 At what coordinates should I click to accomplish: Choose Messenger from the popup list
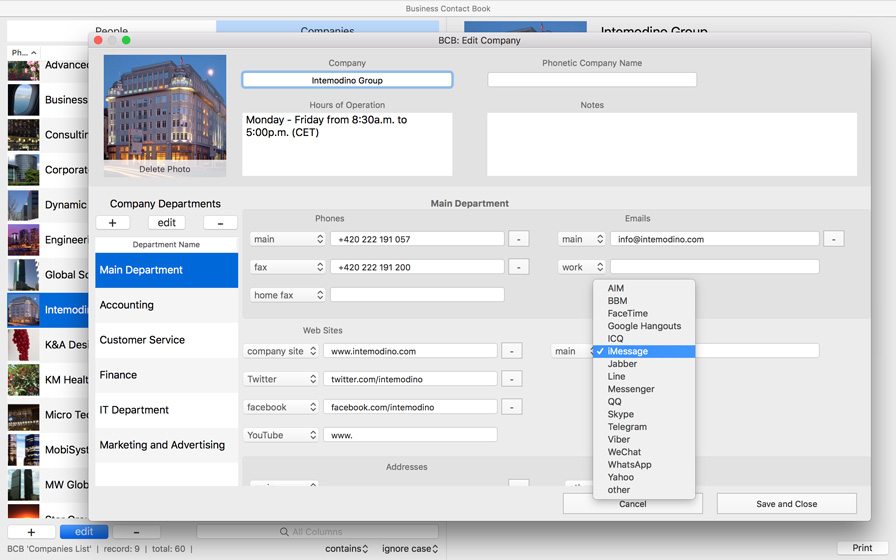tap(644, 389)
